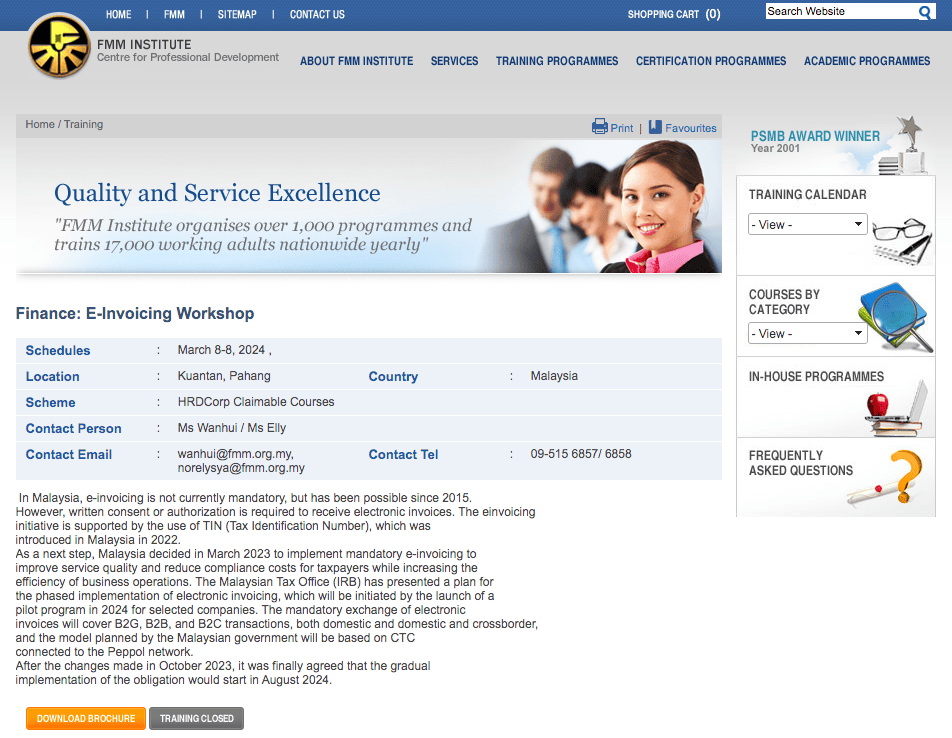
Task: Click the 'Centre for Professional Development' tagline
Action: tap(188, 58)
